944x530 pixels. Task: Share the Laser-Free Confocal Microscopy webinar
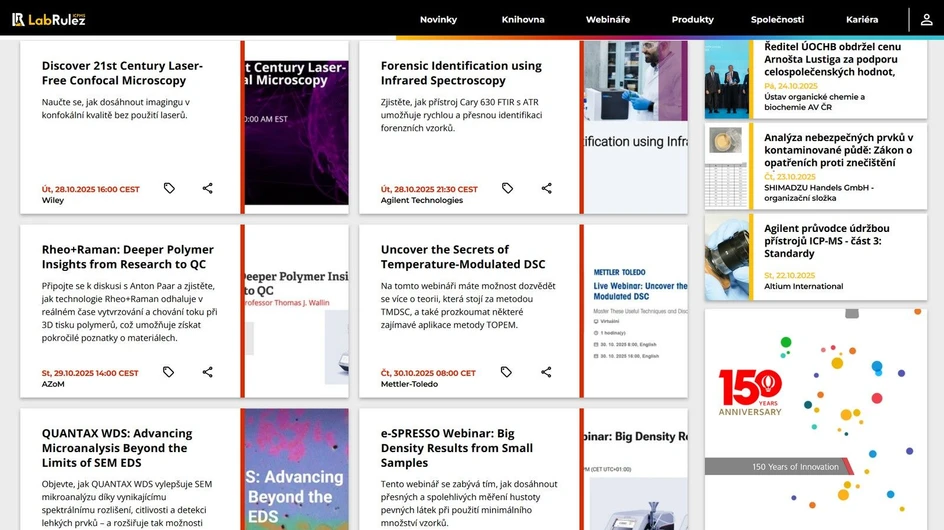(x=208, y=188)
